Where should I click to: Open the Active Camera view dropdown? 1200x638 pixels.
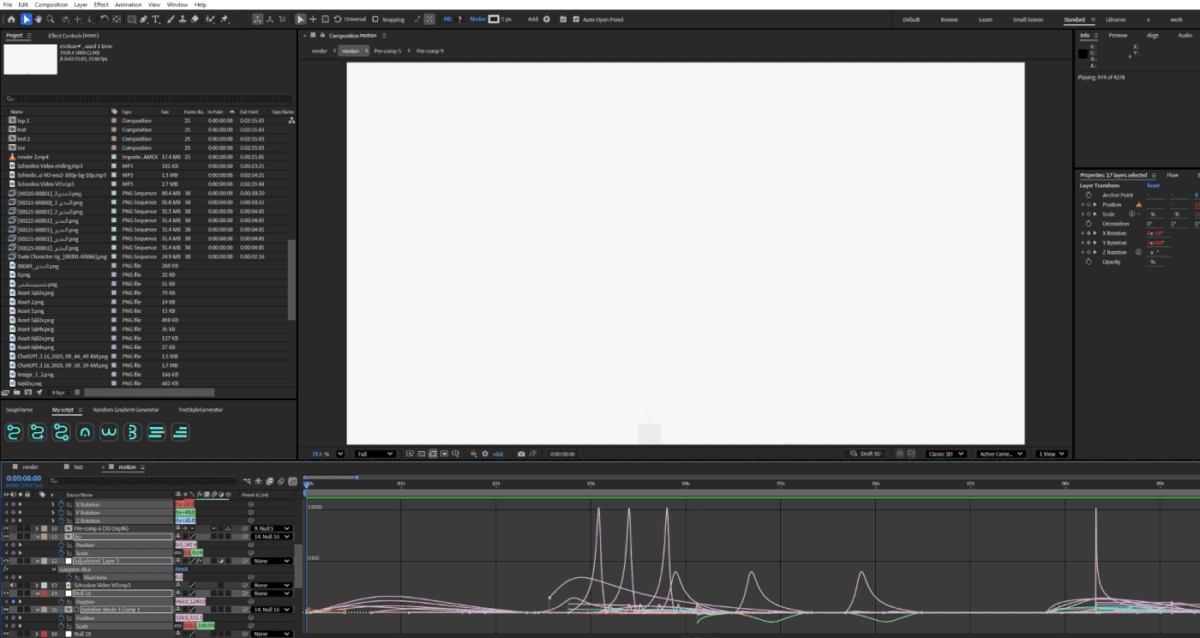[1002, 454]
